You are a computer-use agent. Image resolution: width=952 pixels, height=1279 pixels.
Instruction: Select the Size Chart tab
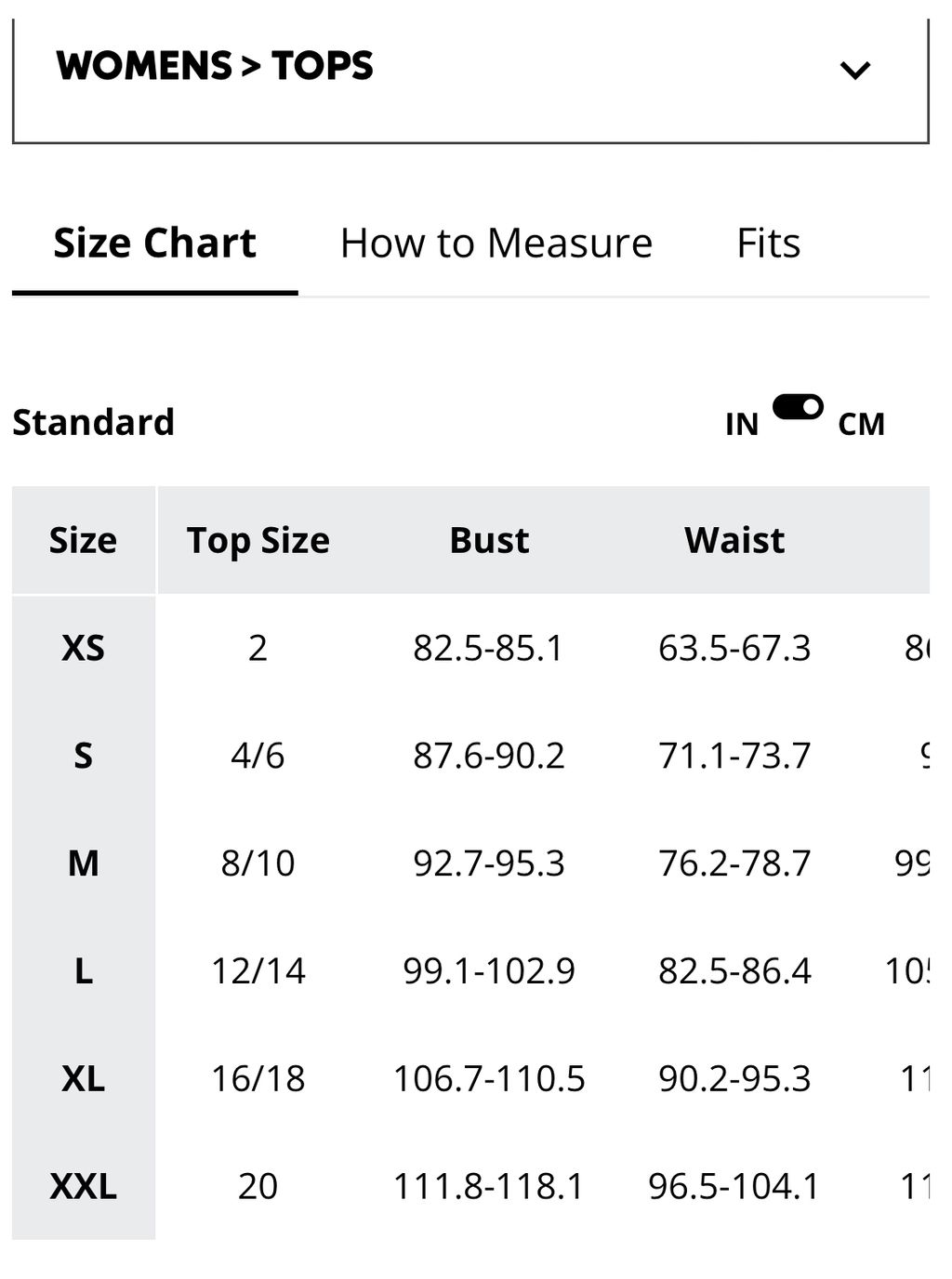[x=154, y=244]
